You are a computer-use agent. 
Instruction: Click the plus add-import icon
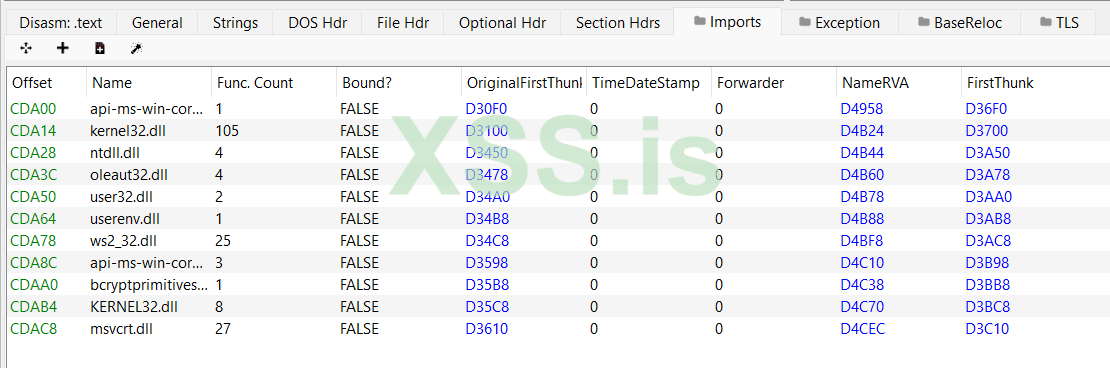pos(63,48)
